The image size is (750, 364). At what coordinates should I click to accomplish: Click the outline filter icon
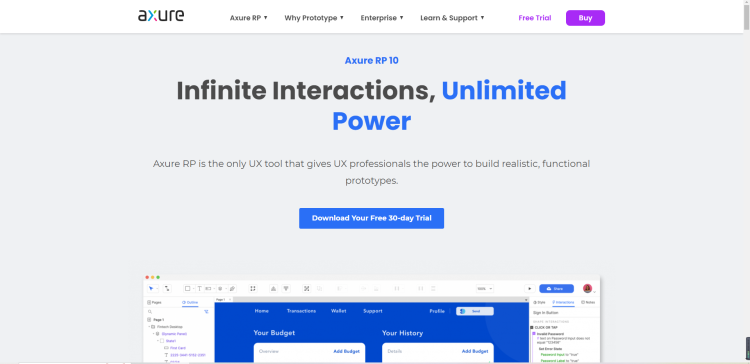(206, 311)
